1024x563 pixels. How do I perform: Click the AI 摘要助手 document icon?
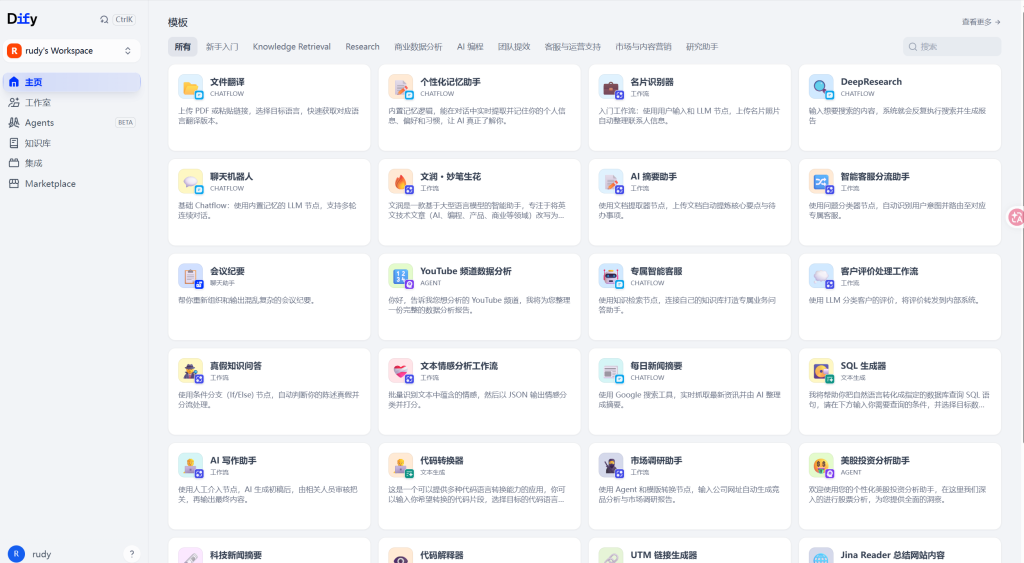(x=611, y=182)
